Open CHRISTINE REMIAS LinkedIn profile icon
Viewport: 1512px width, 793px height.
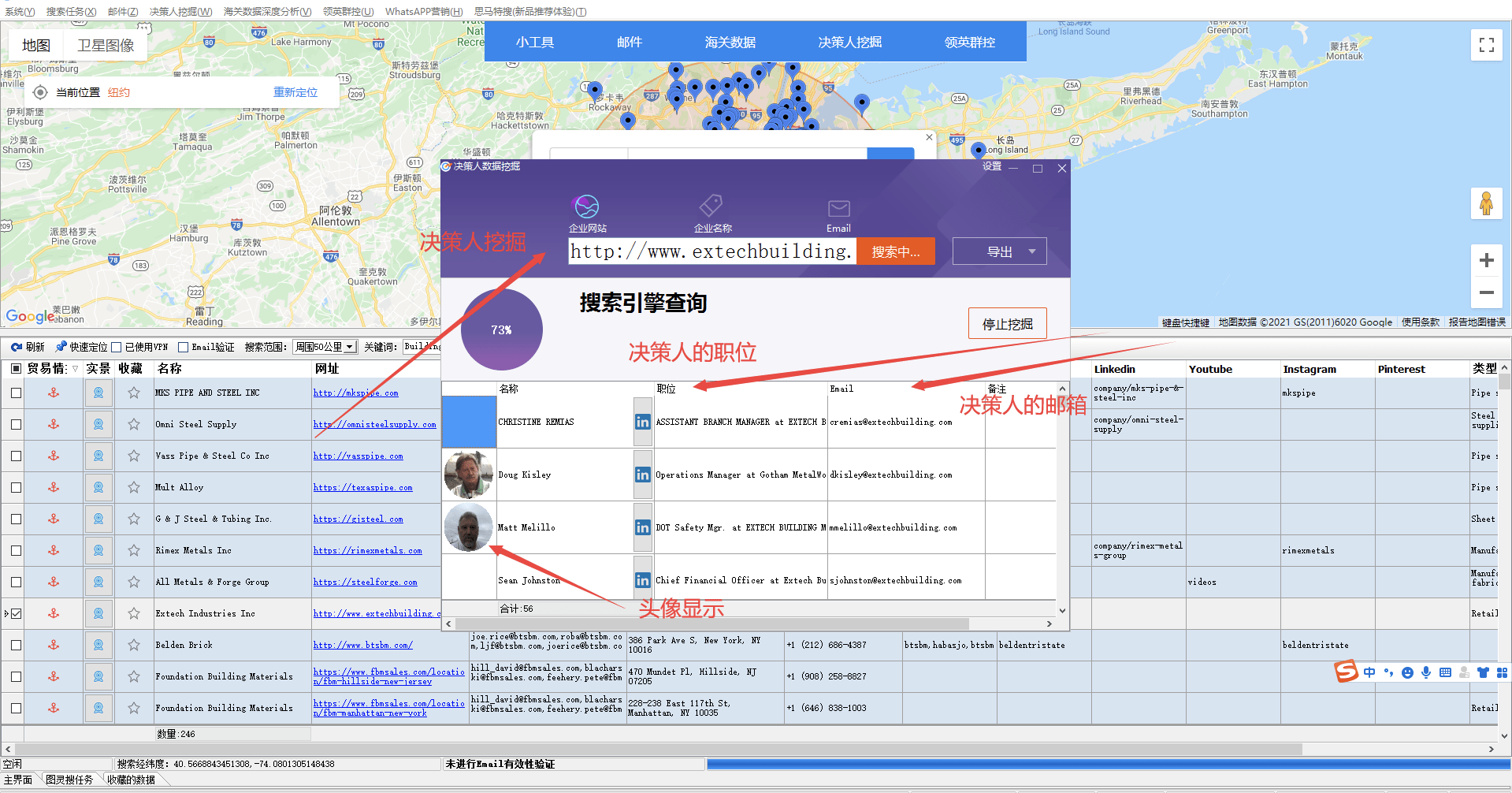tap(642, 422)
